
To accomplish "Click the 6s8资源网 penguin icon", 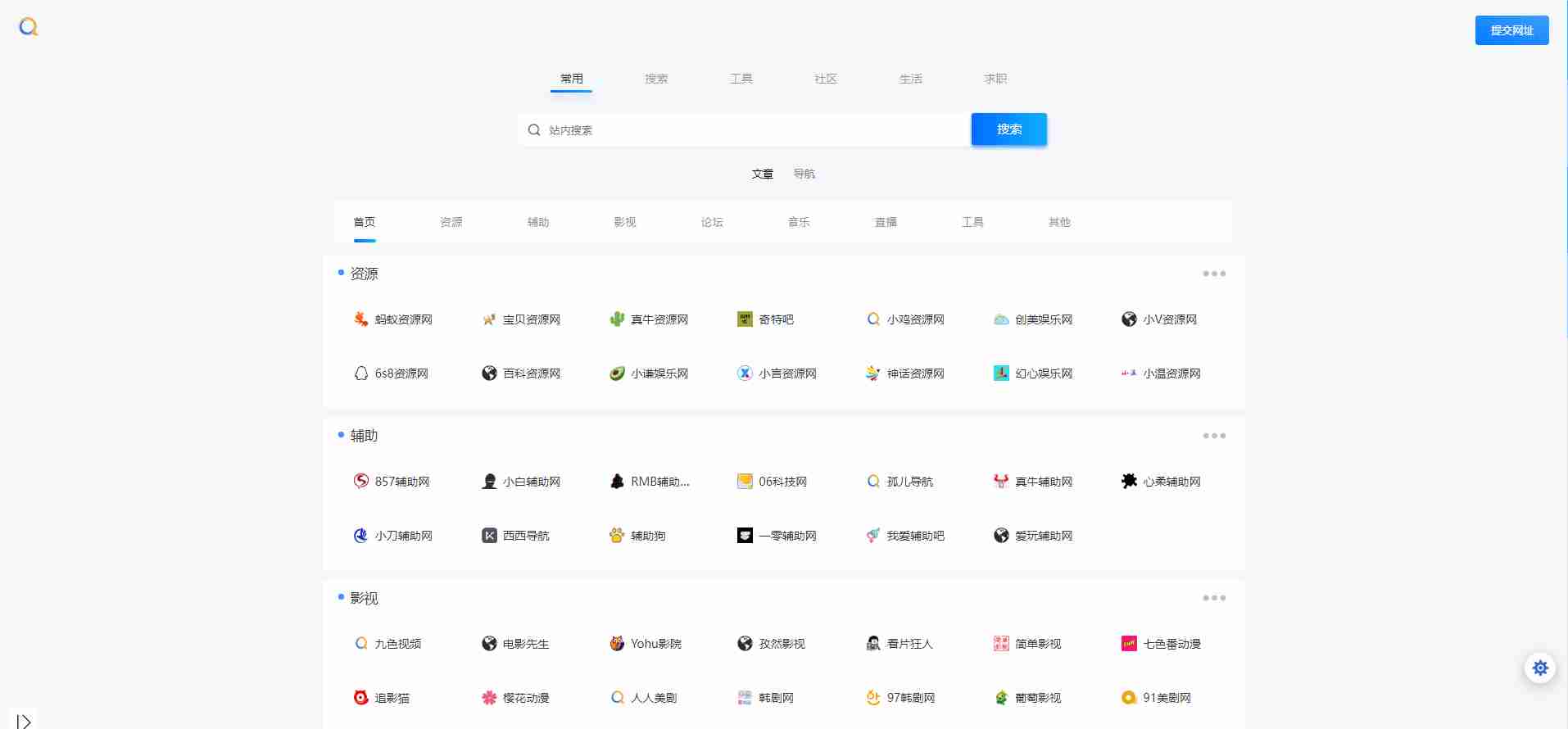I will coord(360,374).
